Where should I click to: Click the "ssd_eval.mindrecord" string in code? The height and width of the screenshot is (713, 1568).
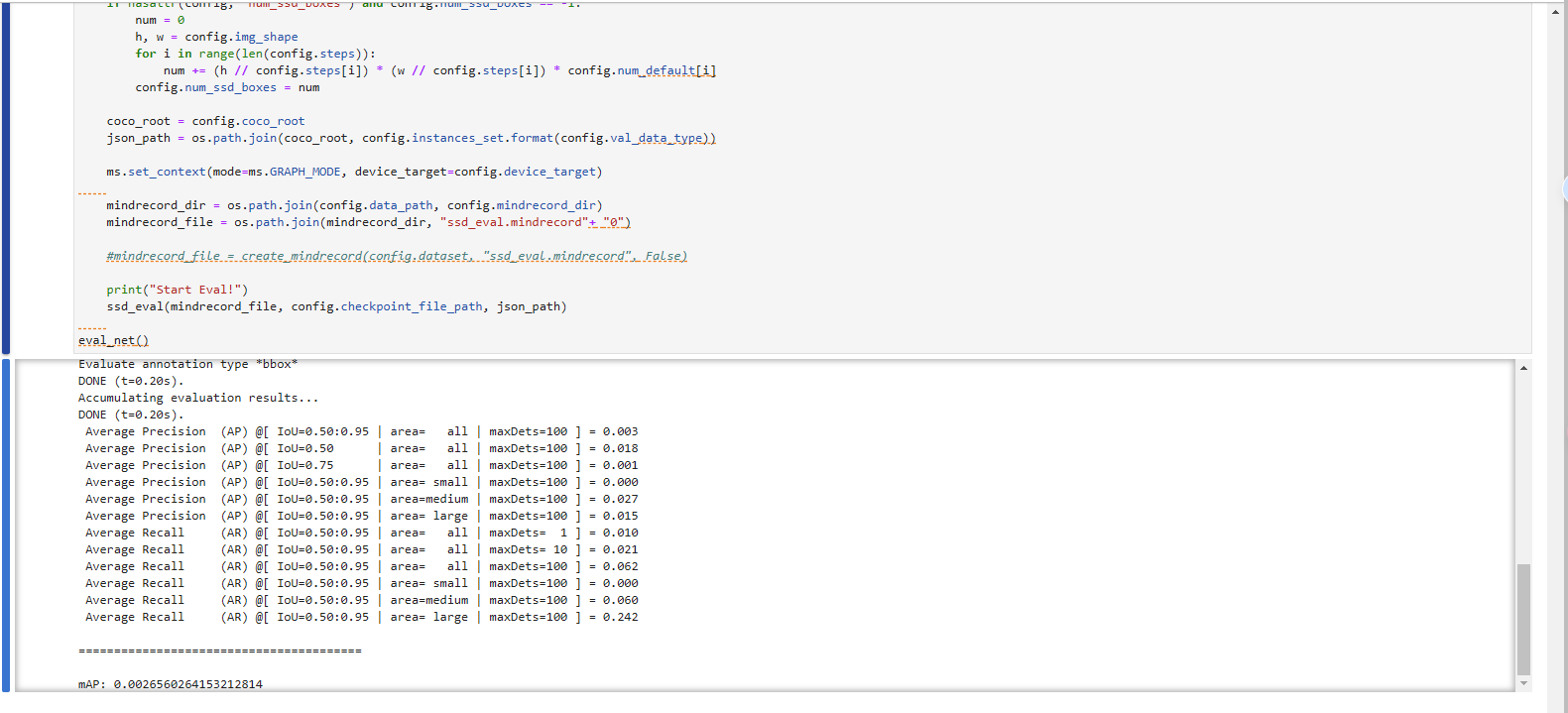click(514, 222)
